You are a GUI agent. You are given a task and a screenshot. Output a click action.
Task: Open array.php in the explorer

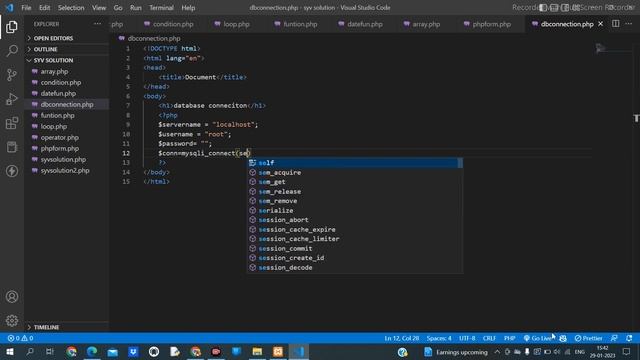coord(67,71)
